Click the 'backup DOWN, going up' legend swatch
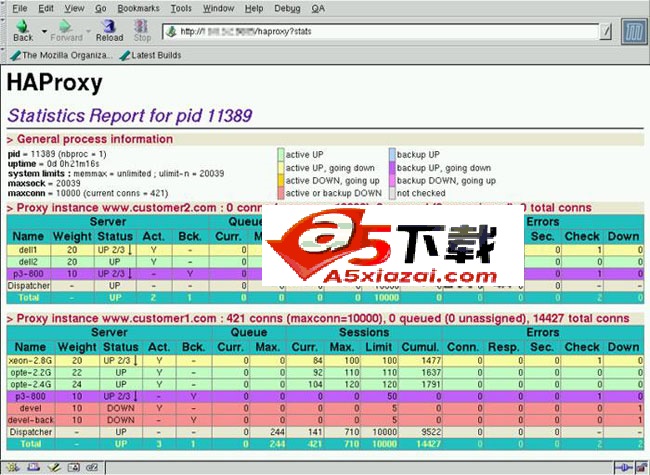 (x=392, y=180)
